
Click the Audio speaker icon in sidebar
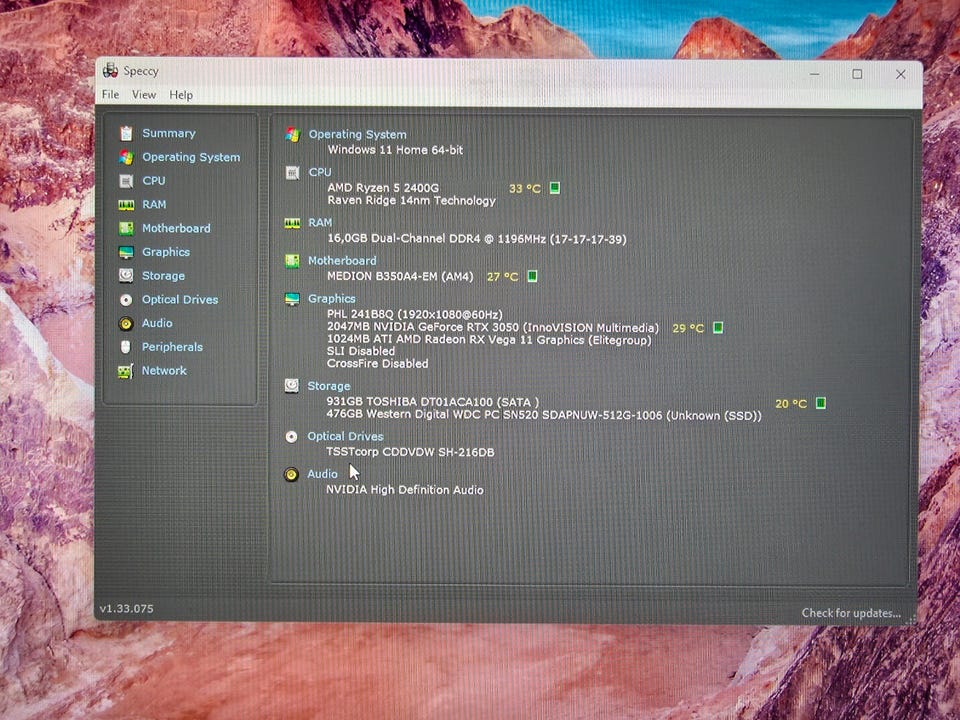pos(126,323)
